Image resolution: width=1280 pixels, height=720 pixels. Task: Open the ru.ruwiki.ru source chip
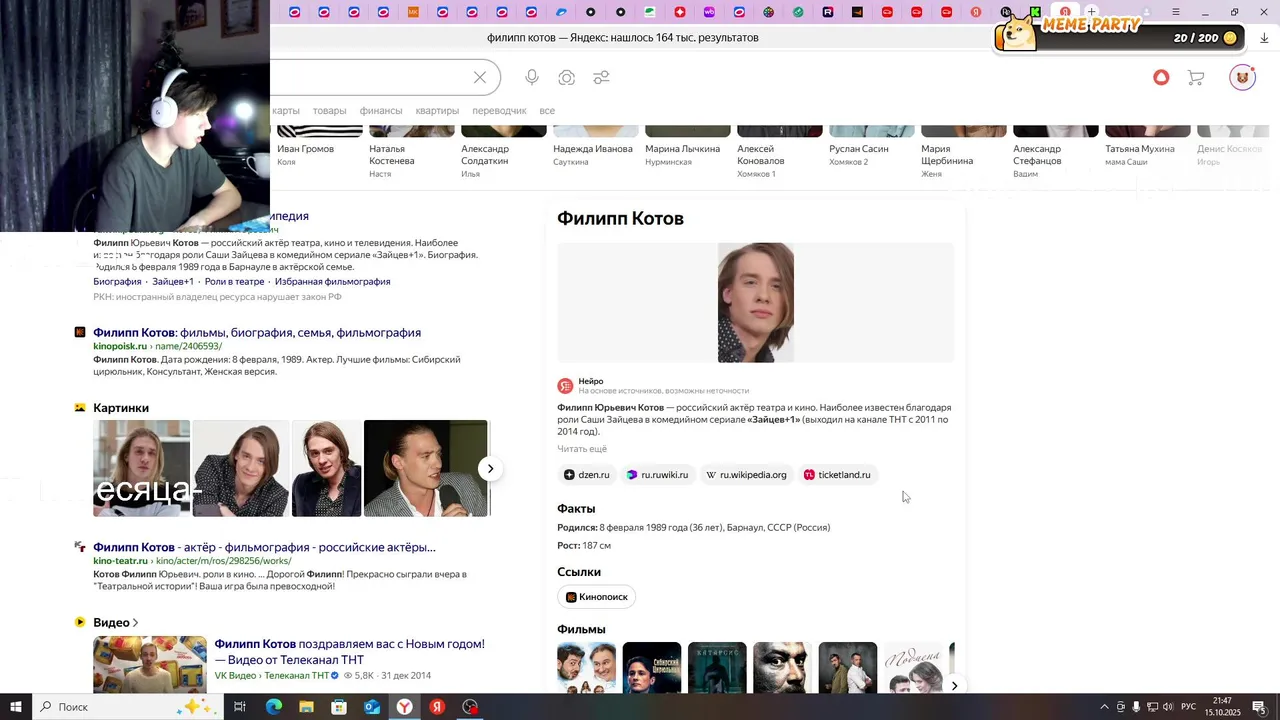point(657,475)
